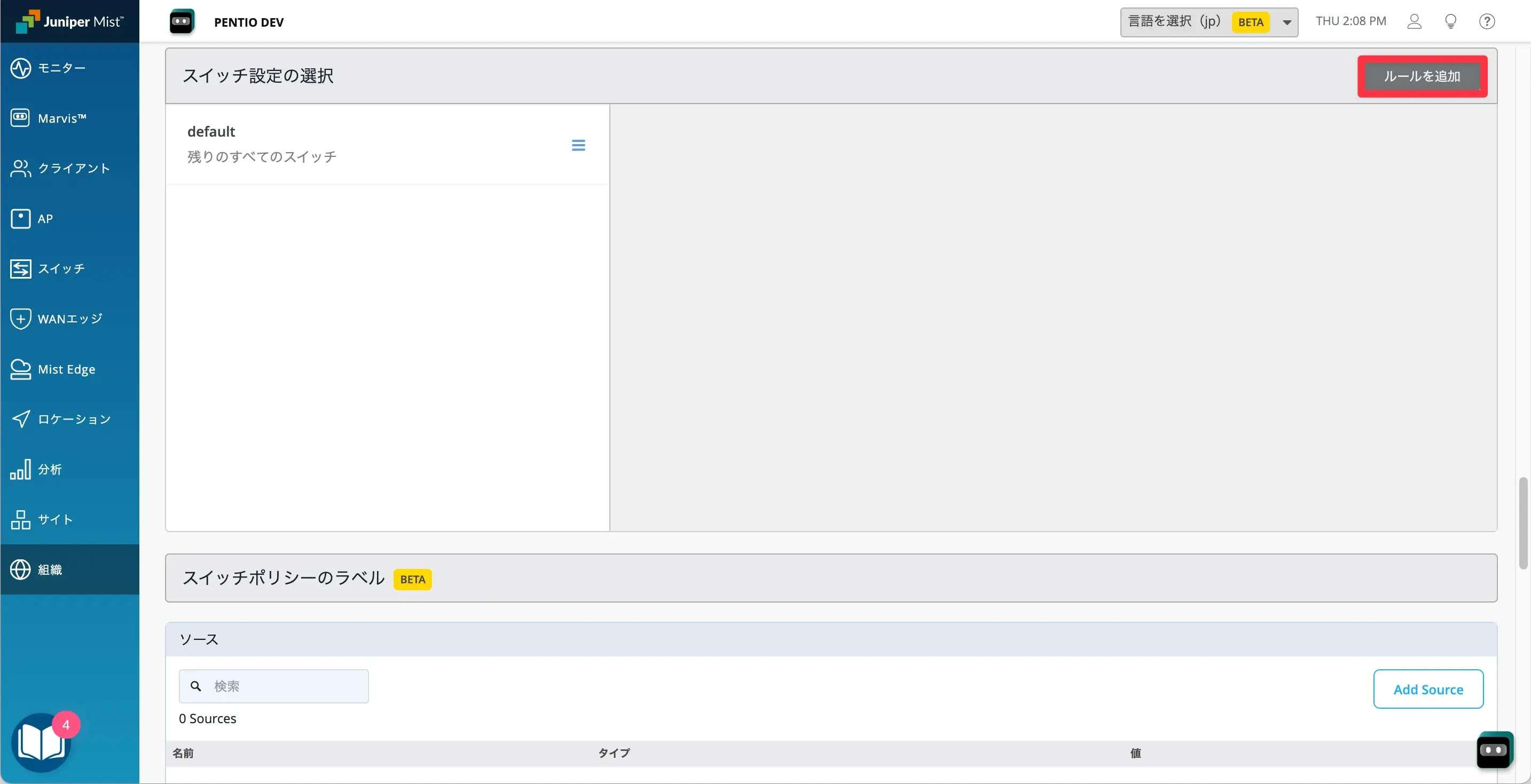Viewport: 1531px width, 784px height.
Task: Click the ルールを追加 button
Action: tap(1422, 76)
